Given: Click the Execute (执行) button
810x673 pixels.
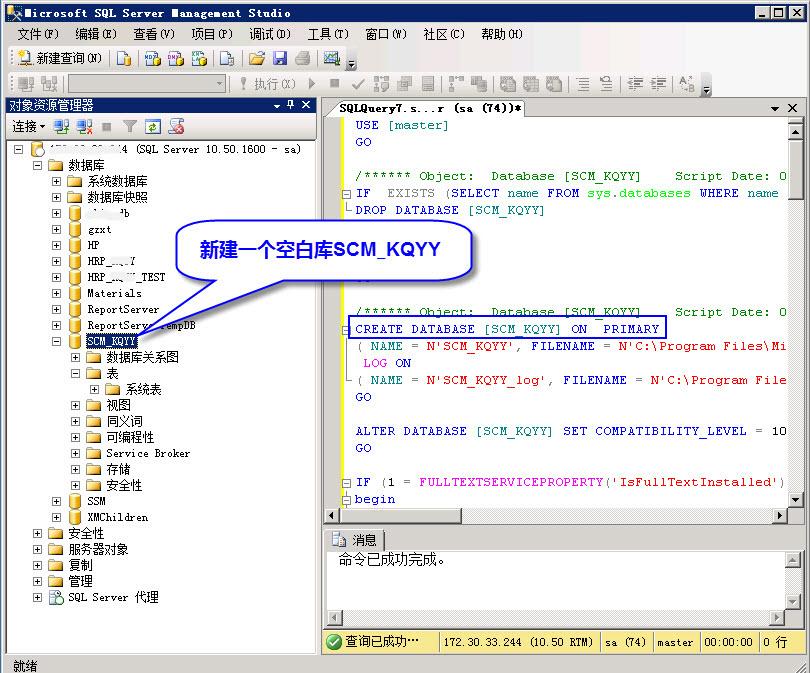Looking at the screenshot, I should tap(268, 84).
